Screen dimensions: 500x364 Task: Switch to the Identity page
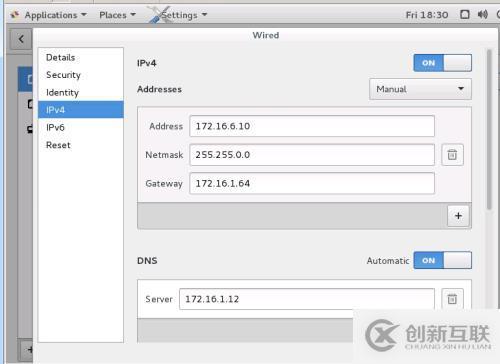click(x=81, y=92)
